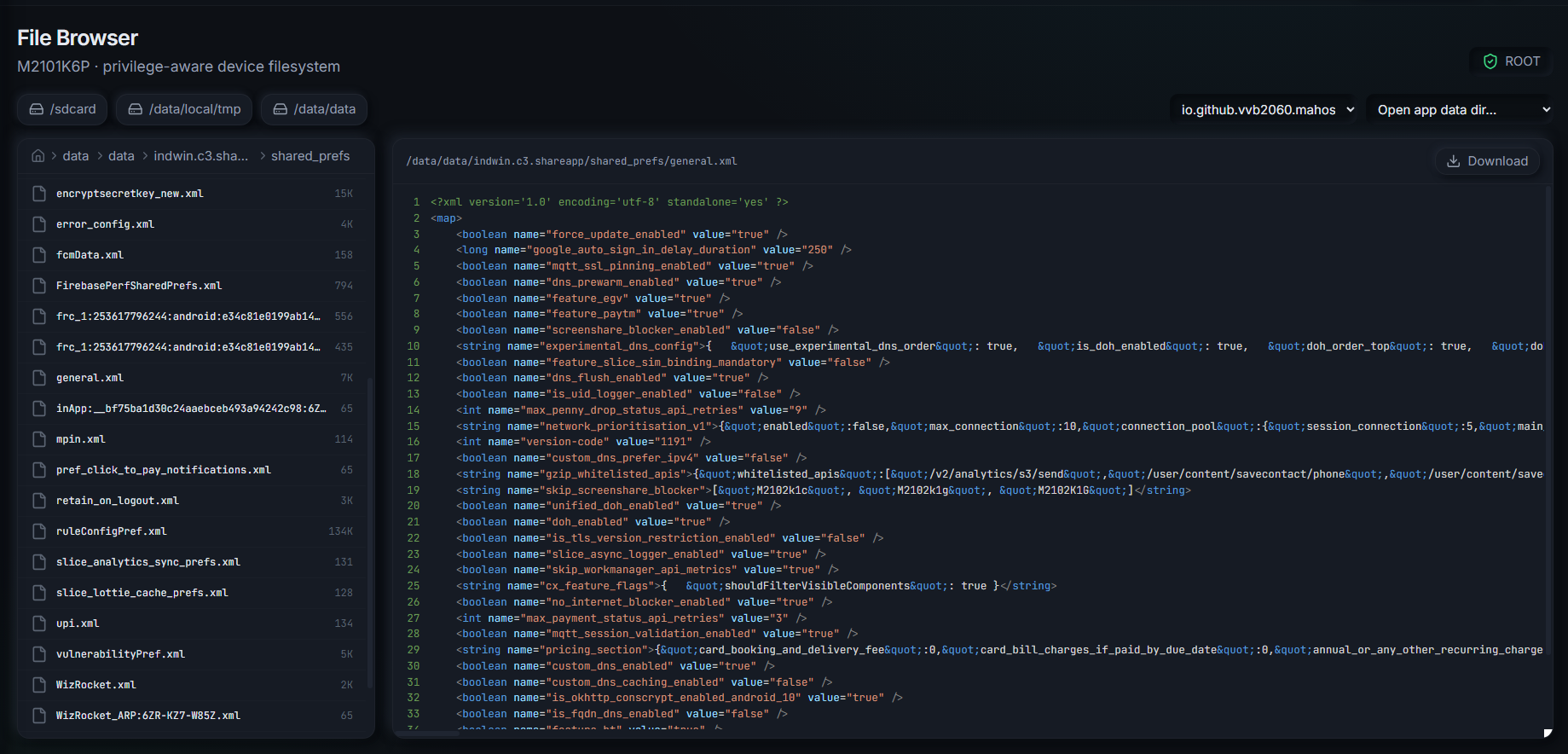
Task: Click the code viewer resize handle
Action: click(x=1548, y=733)
